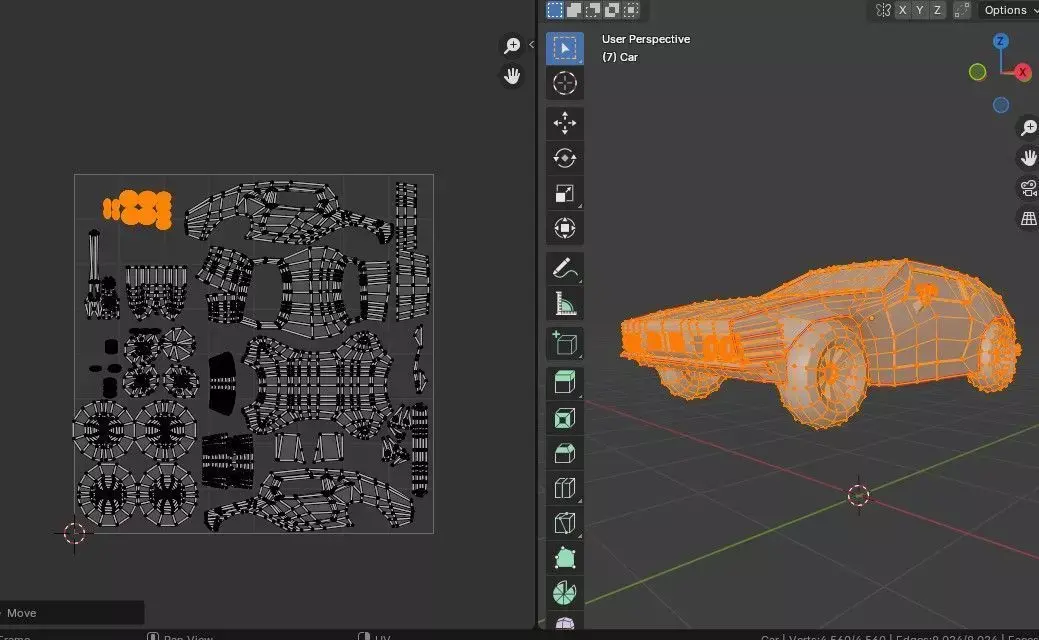
Task: Select the Extrude Region tool
Action: pyautogui.click(x=565, y=383)
